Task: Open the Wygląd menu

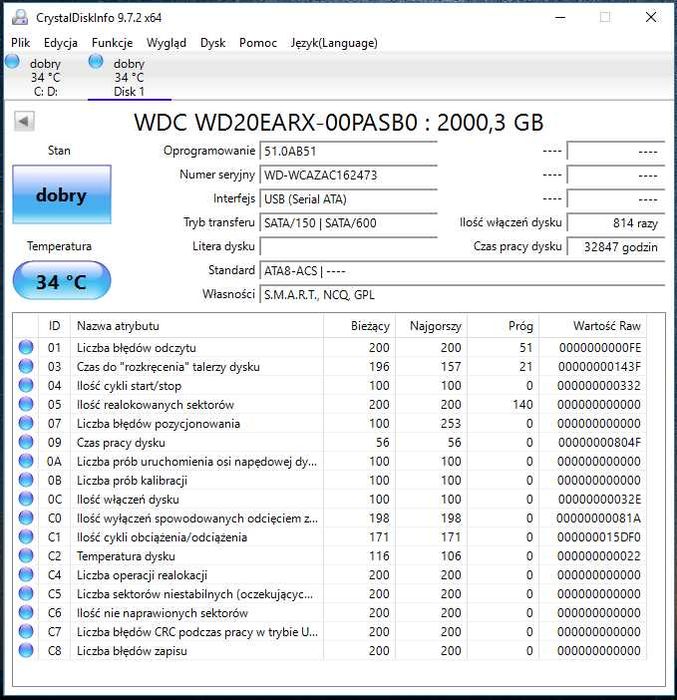Action: (166, 43)
